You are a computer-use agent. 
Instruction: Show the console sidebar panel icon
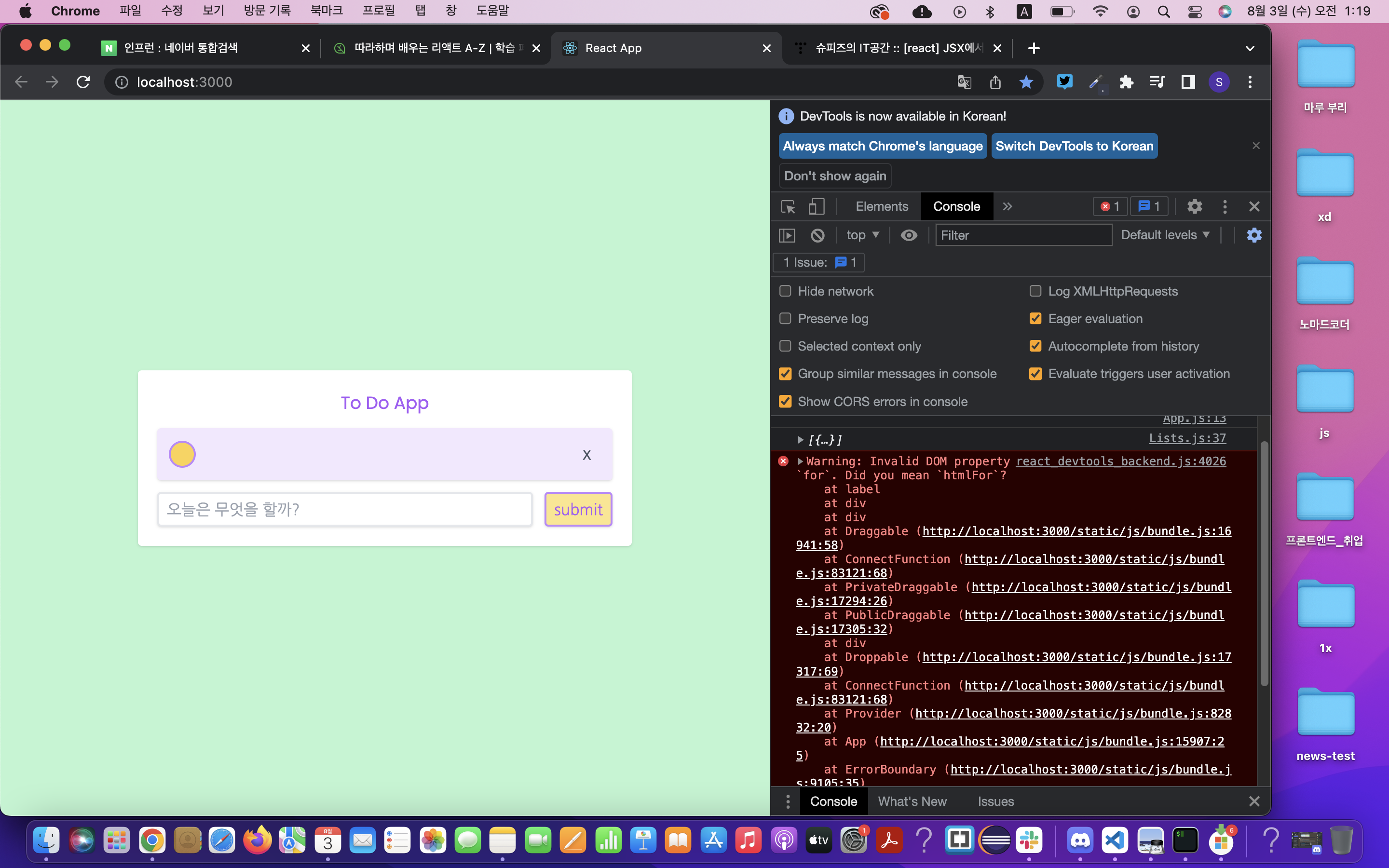click(787, 235)
